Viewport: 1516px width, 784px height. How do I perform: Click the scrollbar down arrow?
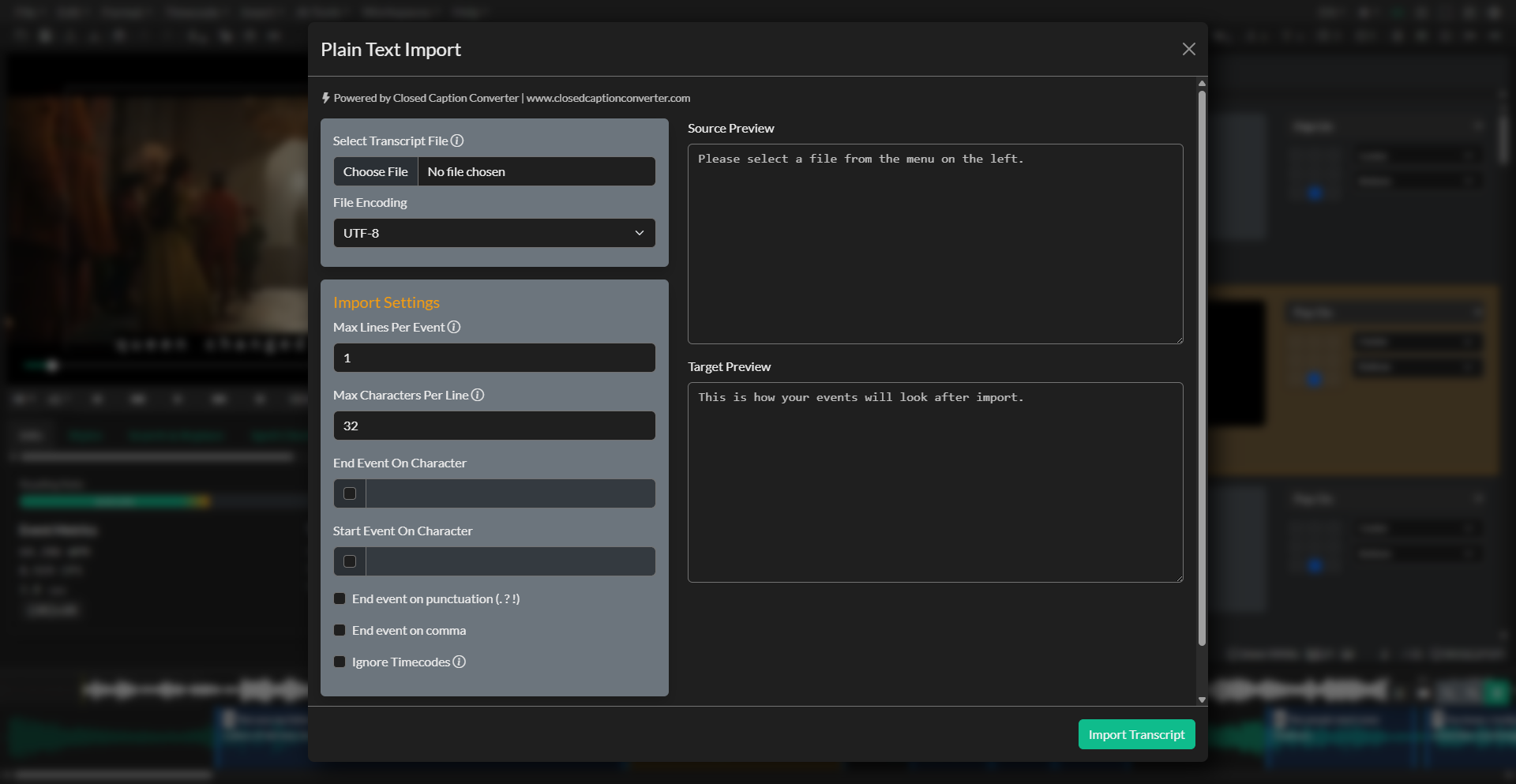[x=1202, y=700]
